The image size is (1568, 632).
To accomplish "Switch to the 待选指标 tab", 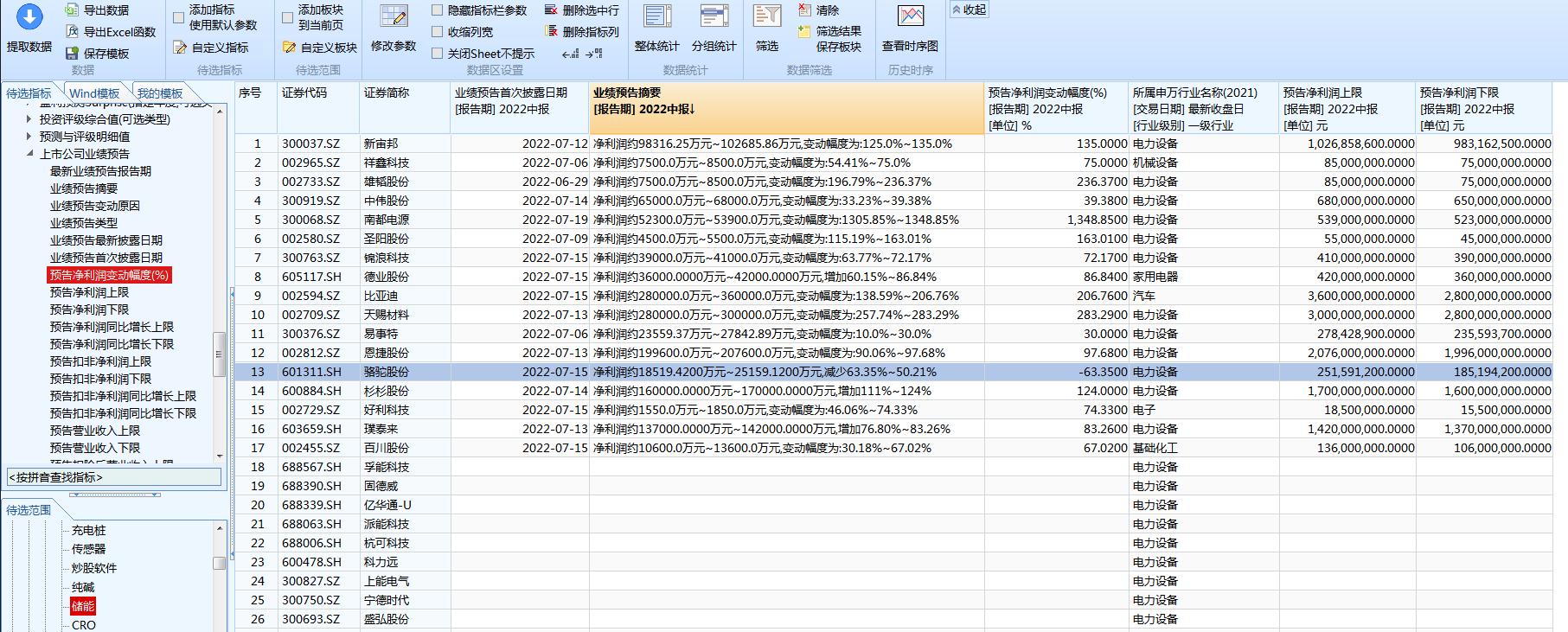I will pos(29,93).
